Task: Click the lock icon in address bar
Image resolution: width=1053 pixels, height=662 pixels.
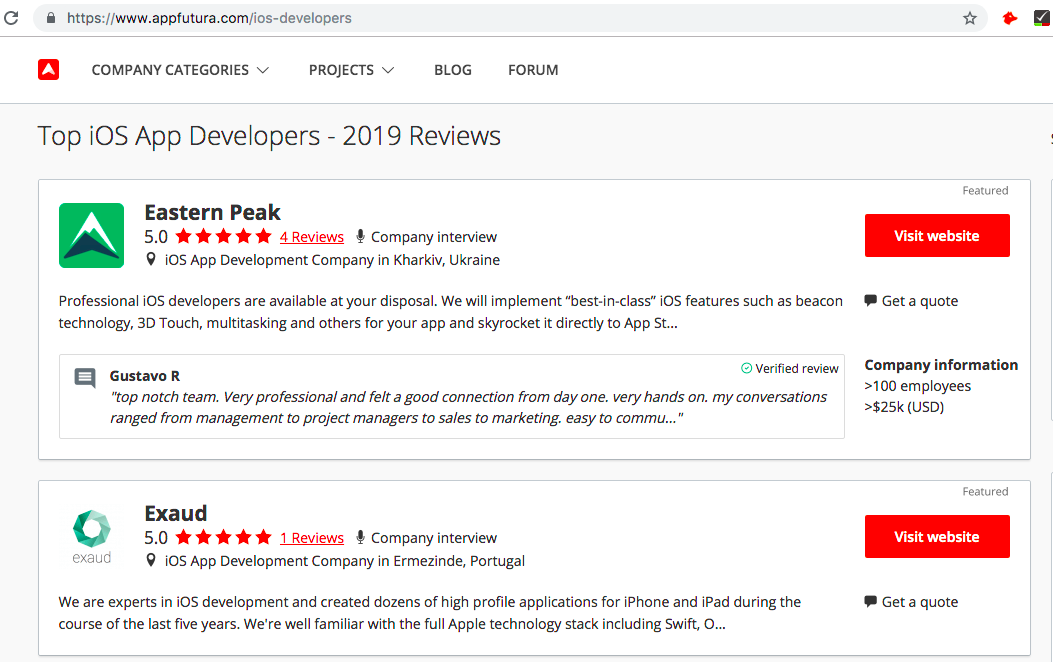Action: pos(50,18)
